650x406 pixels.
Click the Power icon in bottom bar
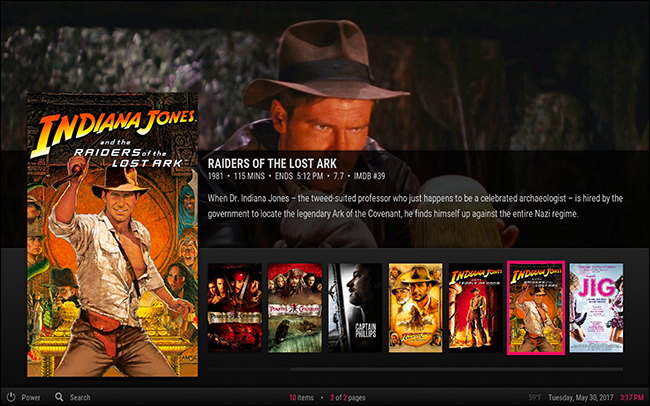point(11,397)
